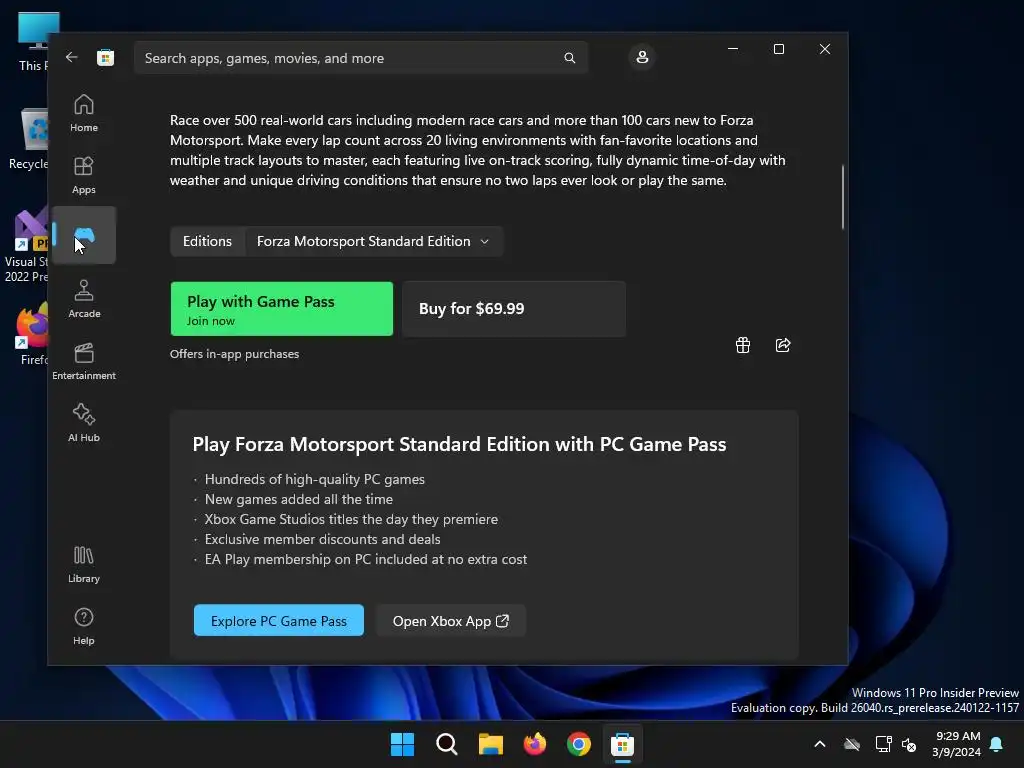
Task: Open Help in sidebar
Action: (84, 626)
